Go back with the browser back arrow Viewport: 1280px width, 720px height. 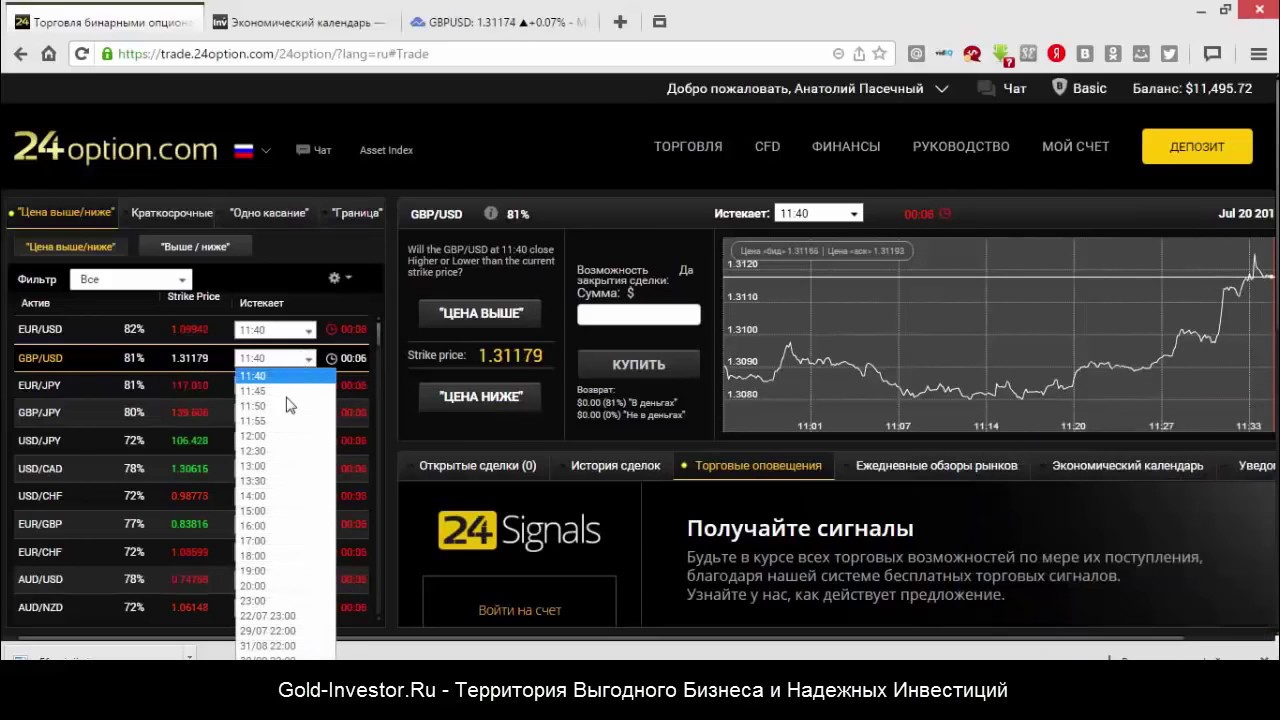21,54
